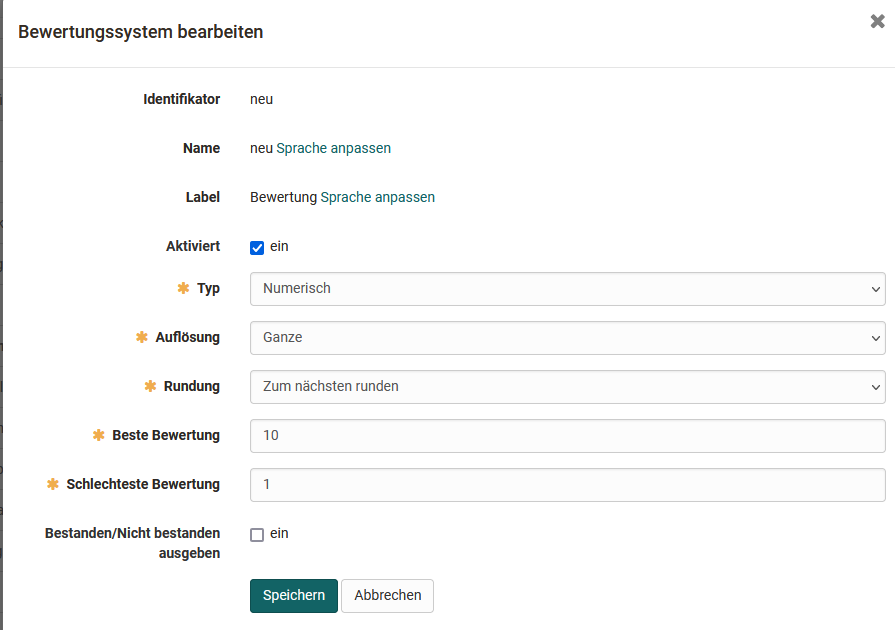
Task: Click the asterisk icon beside Schlechteste Bewertung
Action: (51, 484)
